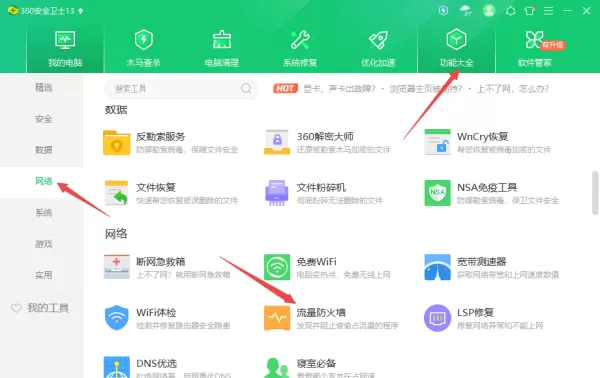
Task: Open the hamburger main menu
Action: pyautogui.click(x=548, y=11)
